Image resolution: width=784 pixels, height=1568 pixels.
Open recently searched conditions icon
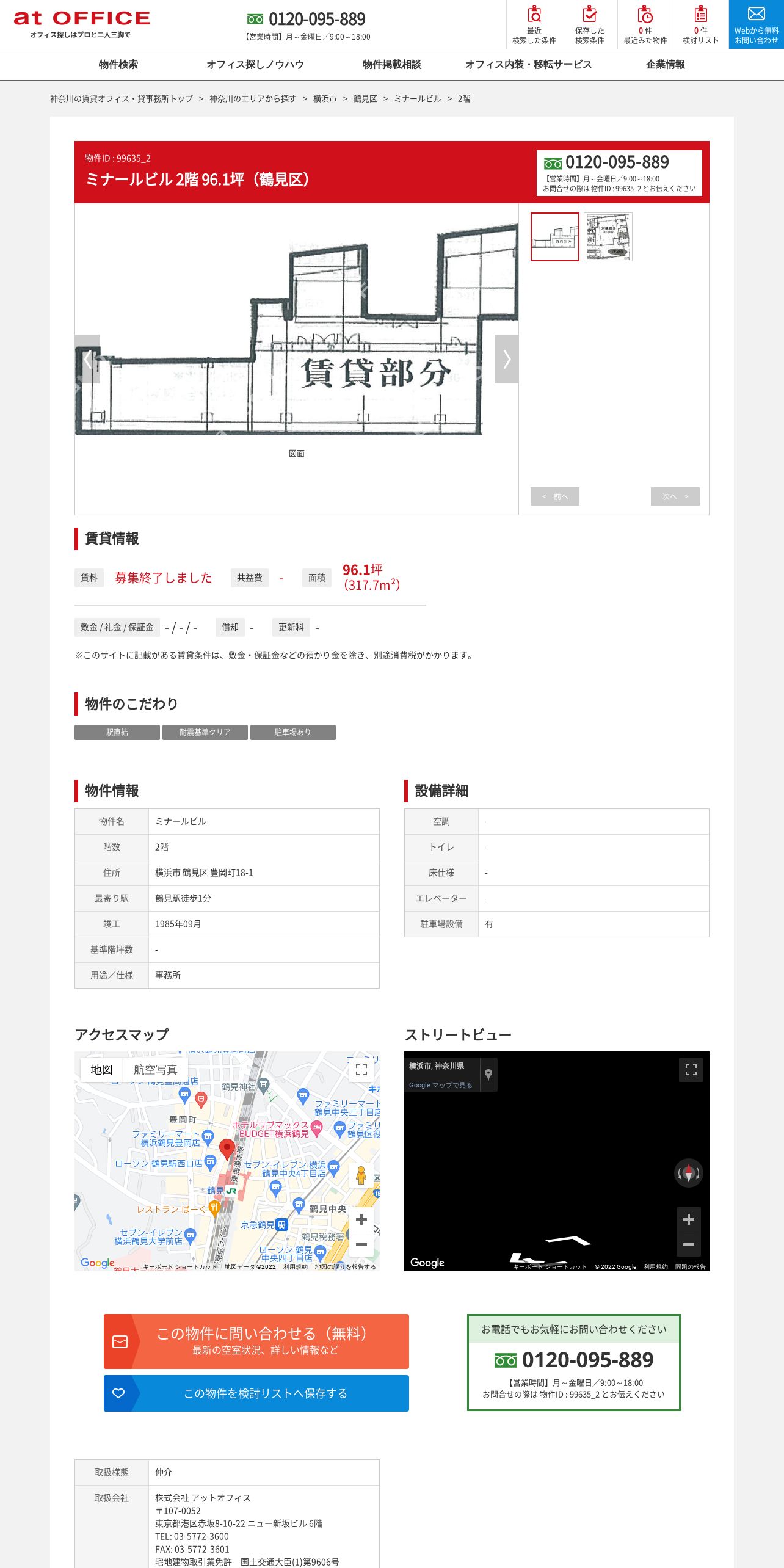tap(534, 24)
